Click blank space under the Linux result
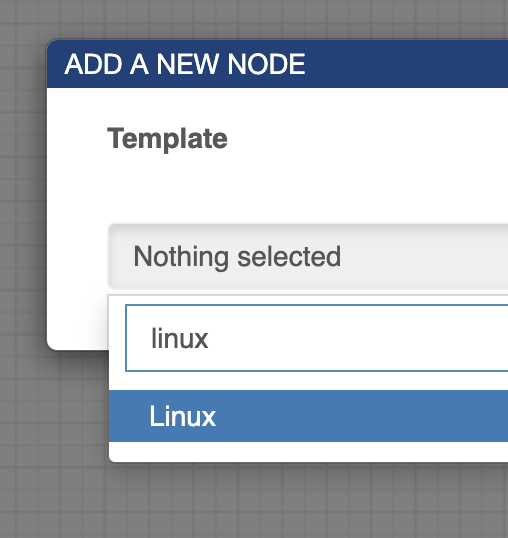 coord(308,452)
